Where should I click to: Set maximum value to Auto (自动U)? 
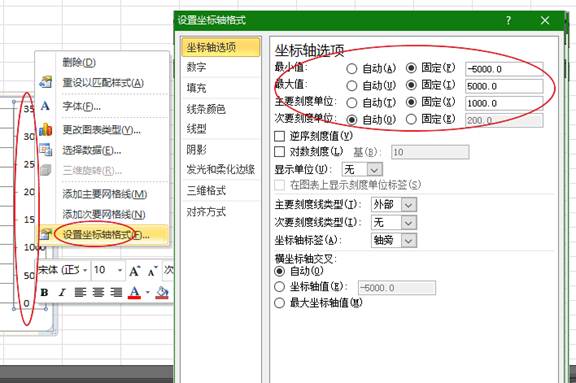point(352,86)
